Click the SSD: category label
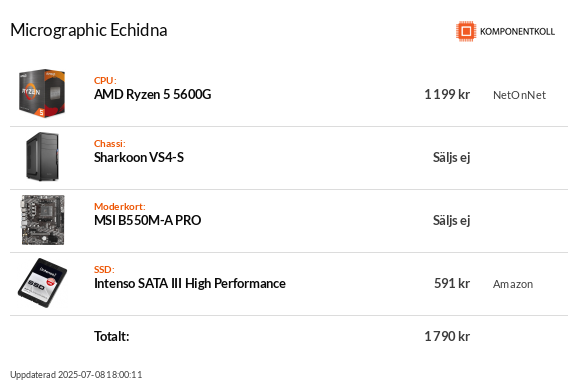 [104, 269]
